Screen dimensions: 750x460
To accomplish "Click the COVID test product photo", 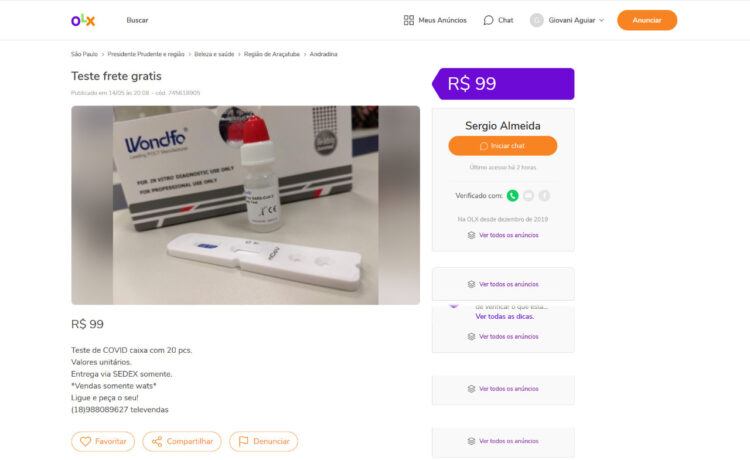I will coord(245,205).
